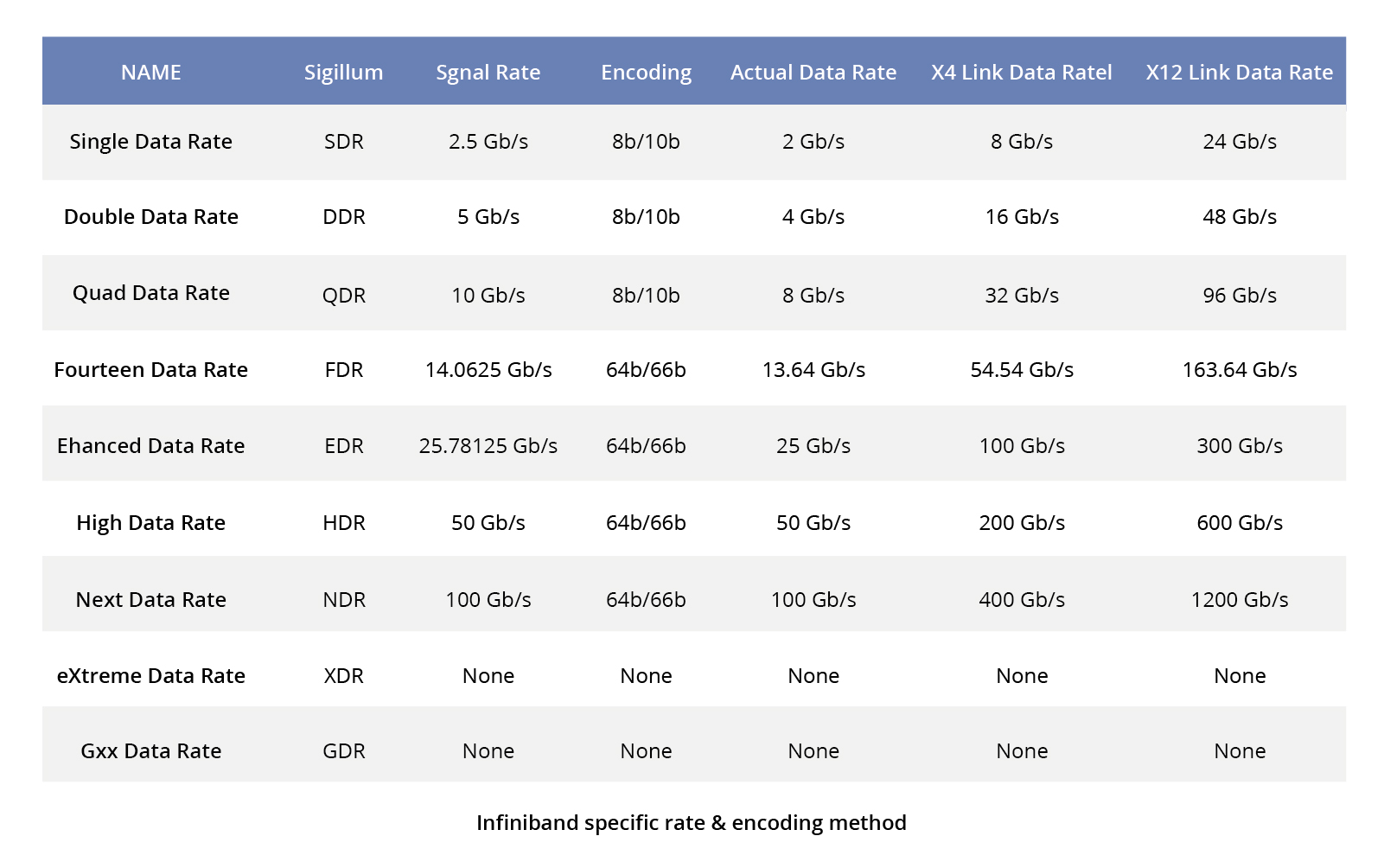Click the GDR sigillum cell
This screenshot has width=1384, height=868.
pyautogui.click(x=343, y=751)
